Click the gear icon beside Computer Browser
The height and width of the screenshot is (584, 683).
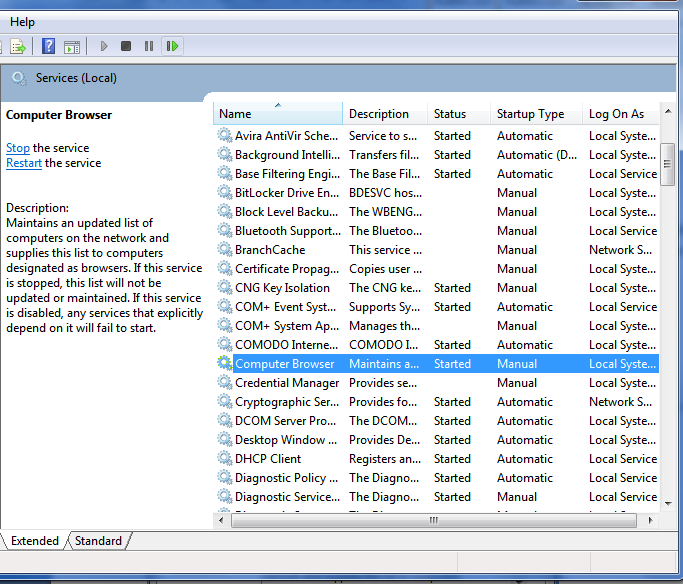click(x=225, y=364)
